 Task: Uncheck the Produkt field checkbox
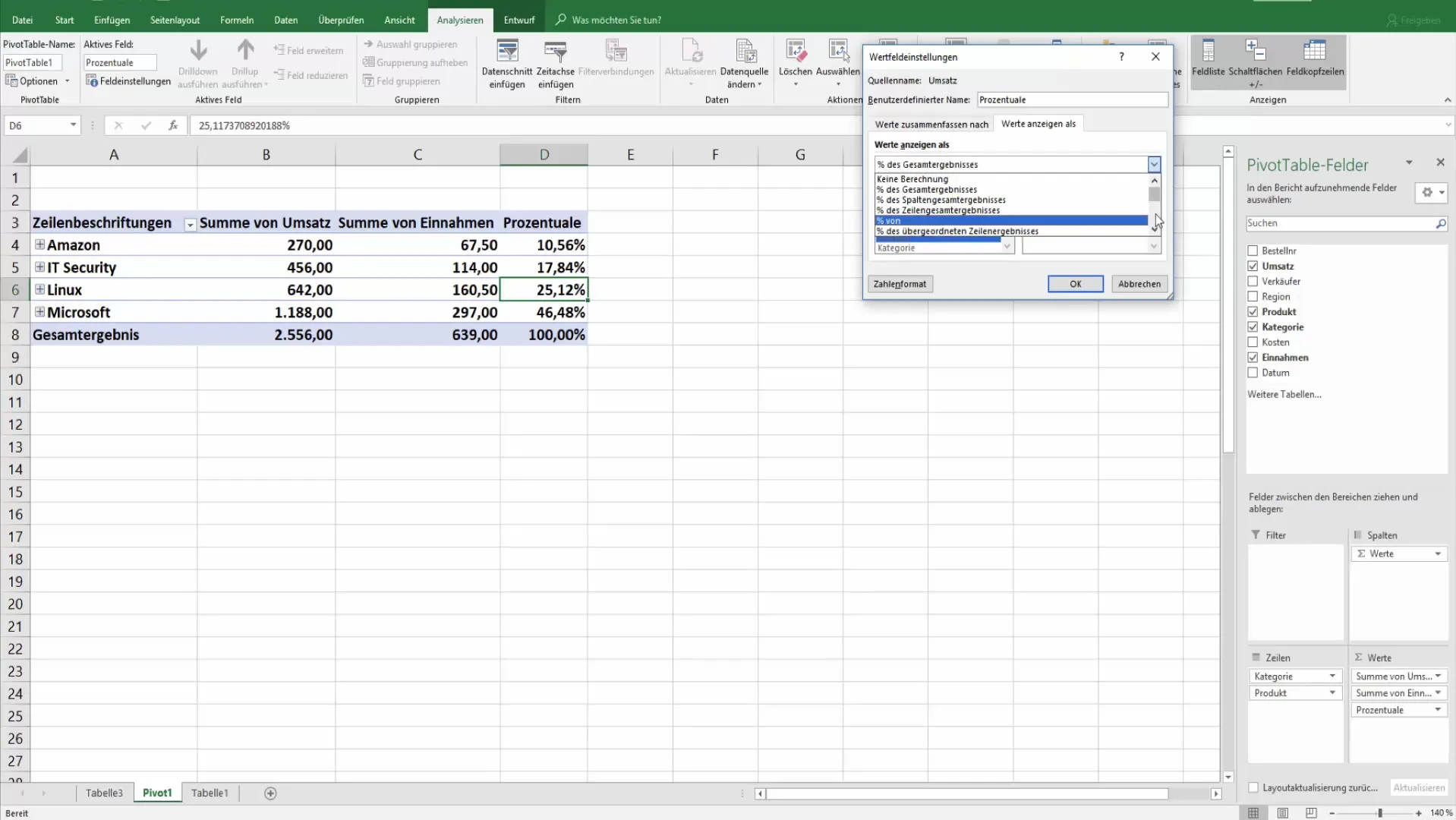[x=1253, y=311]
